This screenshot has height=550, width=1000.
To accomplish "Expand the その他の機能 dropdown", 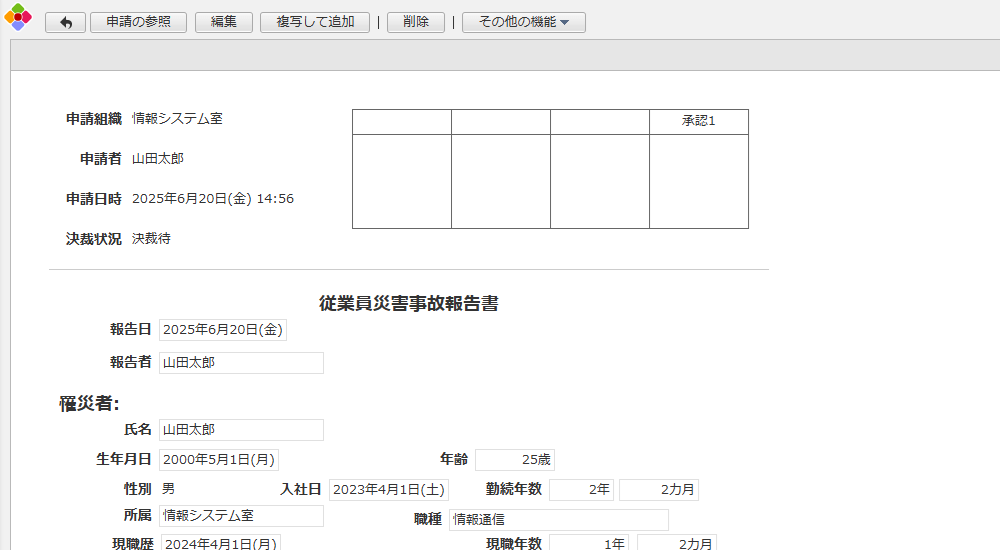I will coord(523,23).
